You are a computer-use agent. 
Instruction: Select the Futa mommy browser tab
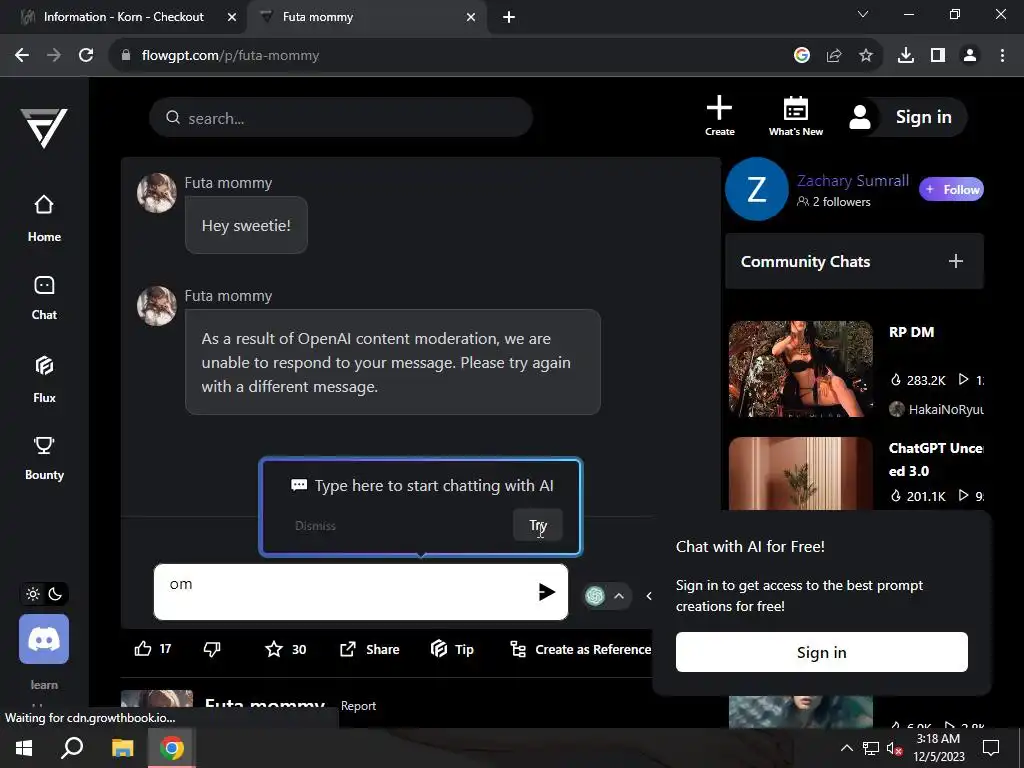point(366,17)
